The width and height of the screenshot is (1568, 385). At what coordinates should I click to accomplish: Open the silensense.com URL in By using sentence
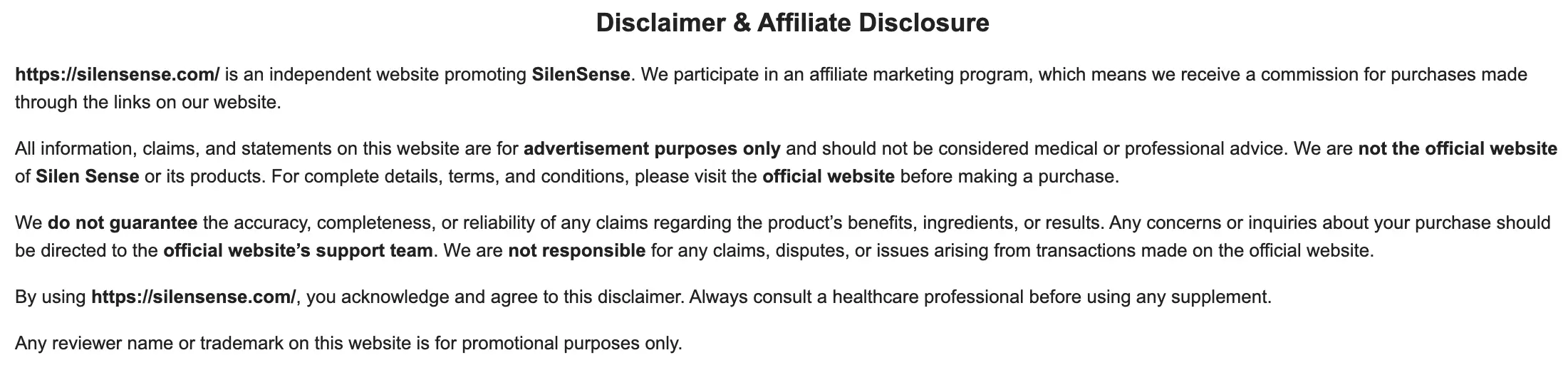pos(193,297)
